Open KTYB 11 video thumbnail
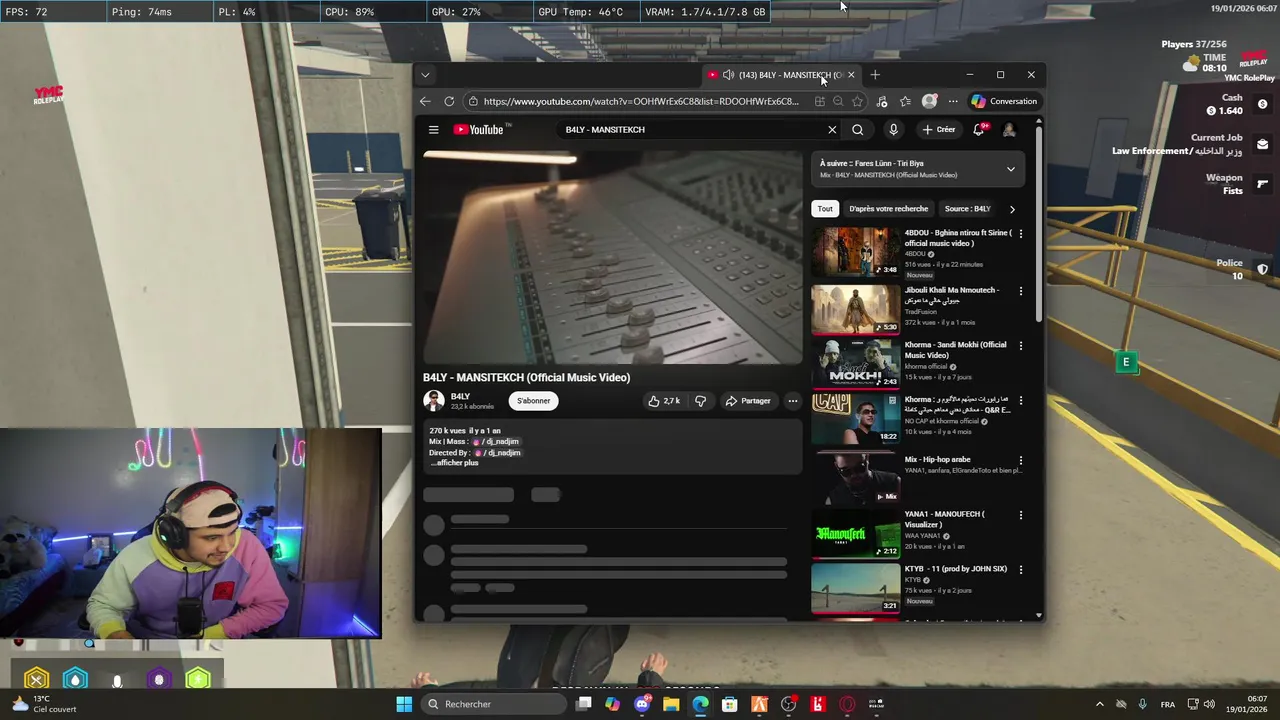The height and width of the screenshot is (720, 1280). pos(855,587)
